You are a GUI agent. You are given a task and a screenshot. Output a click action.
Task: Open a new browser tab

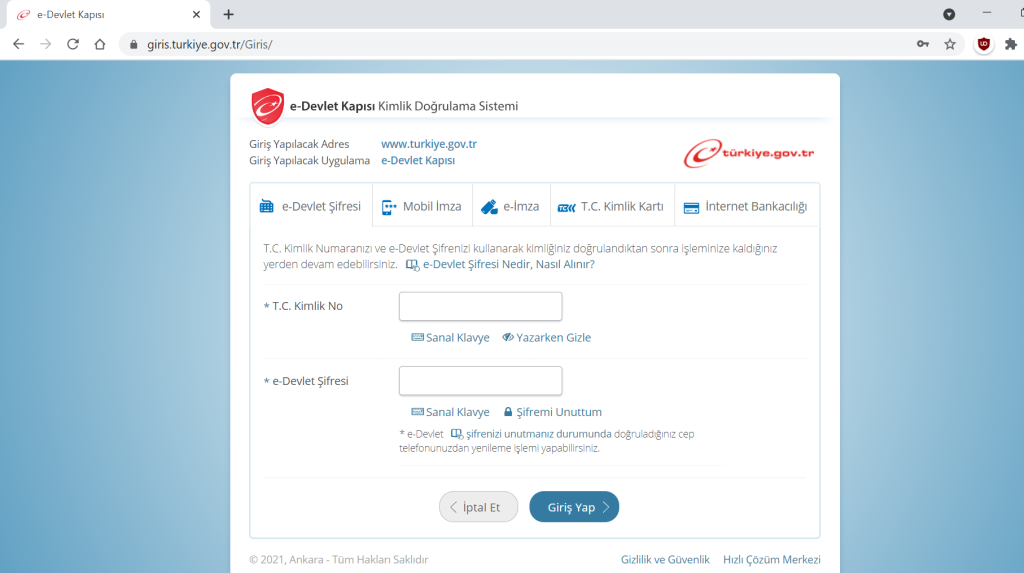pos(228,14)
